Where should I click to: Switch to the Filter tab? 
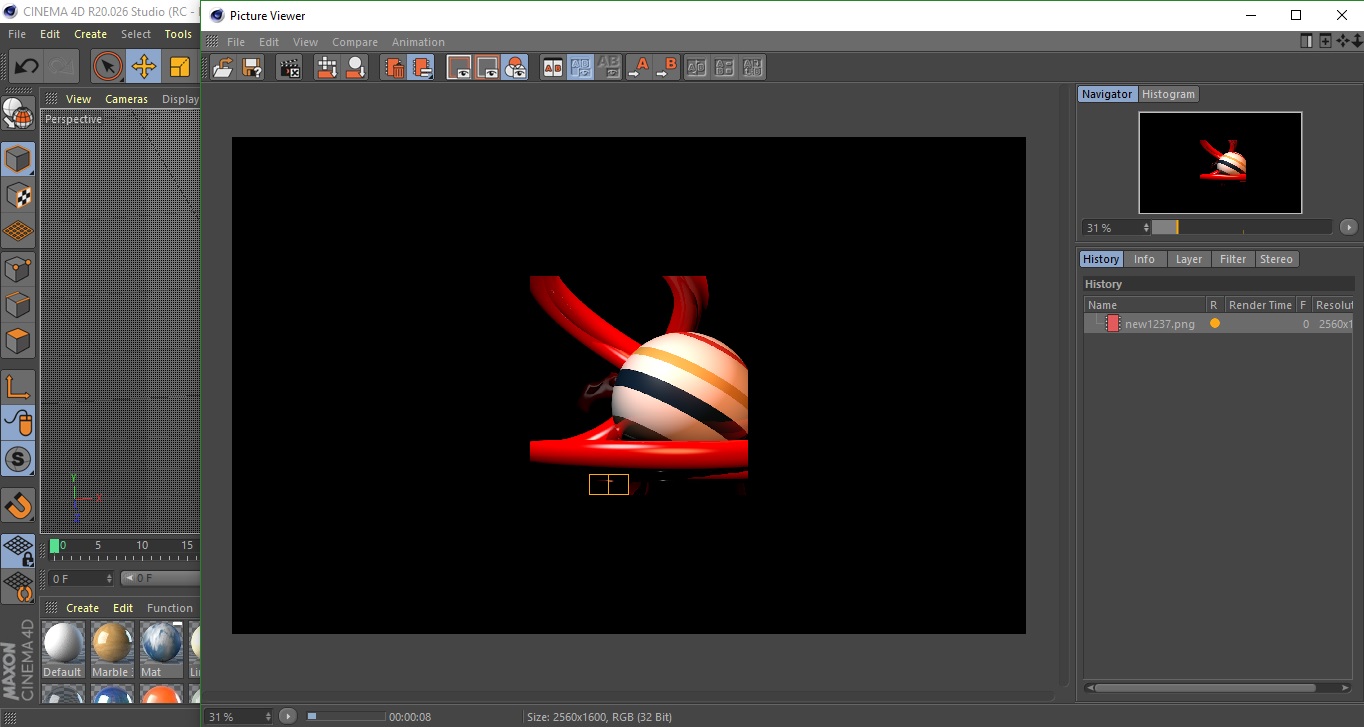[1233, 259]
